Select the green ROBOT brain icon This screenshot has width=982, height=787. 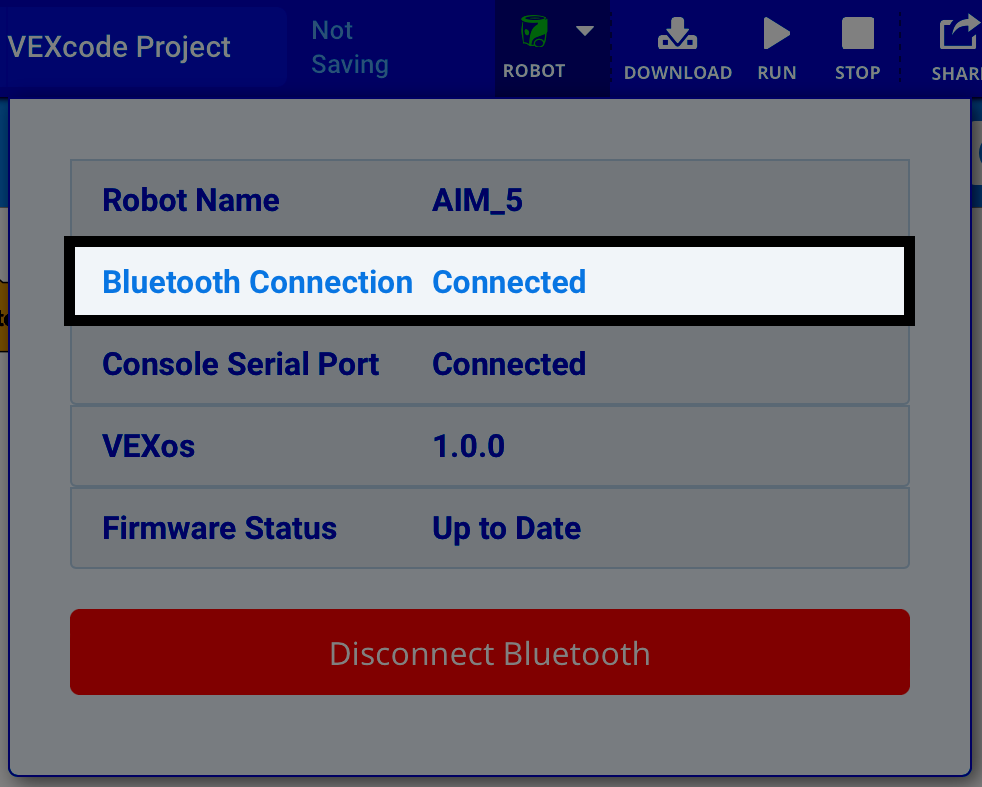click(533, 30)
